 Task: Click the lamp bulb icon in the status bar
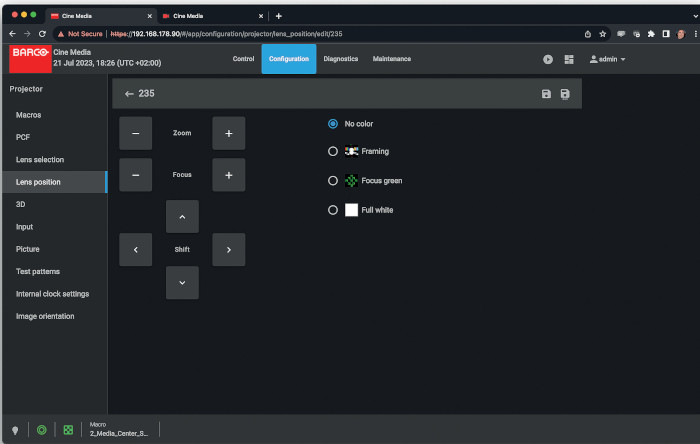(x=15, y=429)
